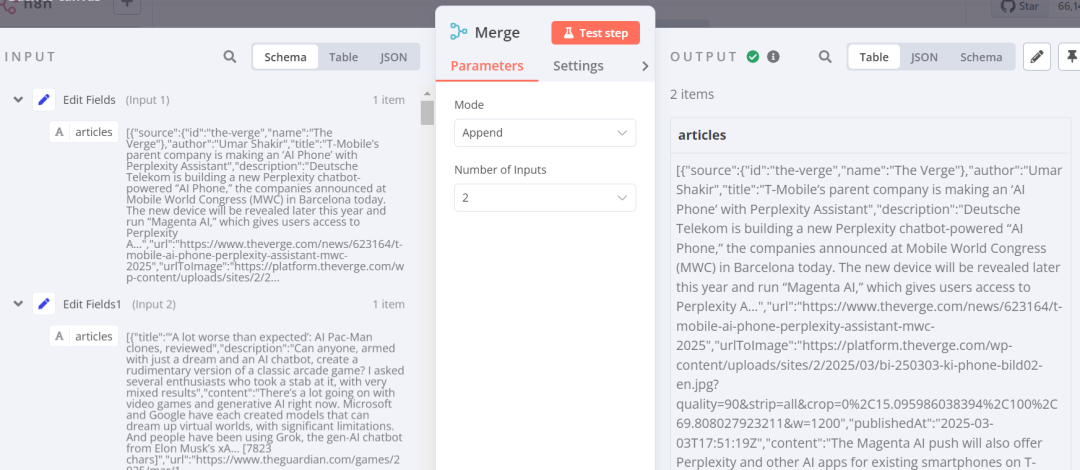Click the search icon in INPUT panel

pyautogui.click(x=230, y=57)
